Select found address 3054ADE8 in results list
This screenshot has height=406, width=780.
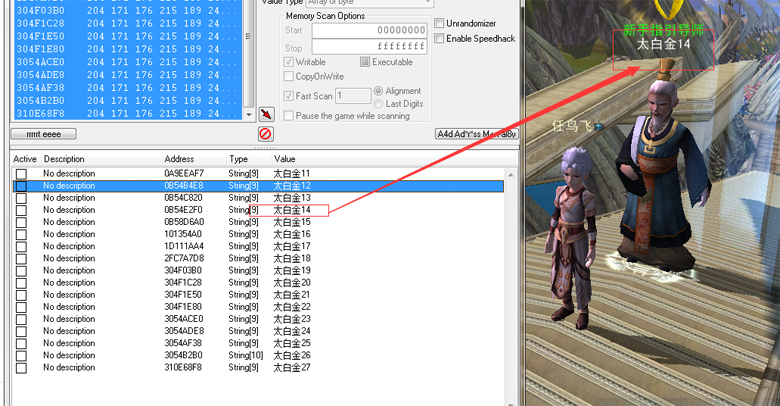click(128, 75)
